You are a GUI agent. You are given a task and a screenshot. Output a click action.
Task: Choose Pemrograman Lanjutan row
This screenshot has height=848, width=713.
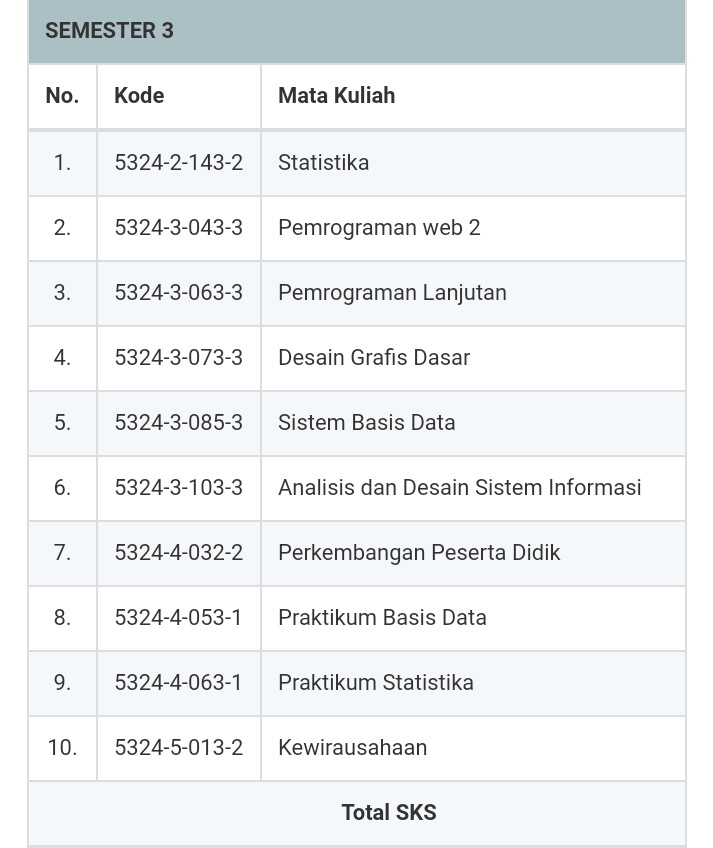356,293
